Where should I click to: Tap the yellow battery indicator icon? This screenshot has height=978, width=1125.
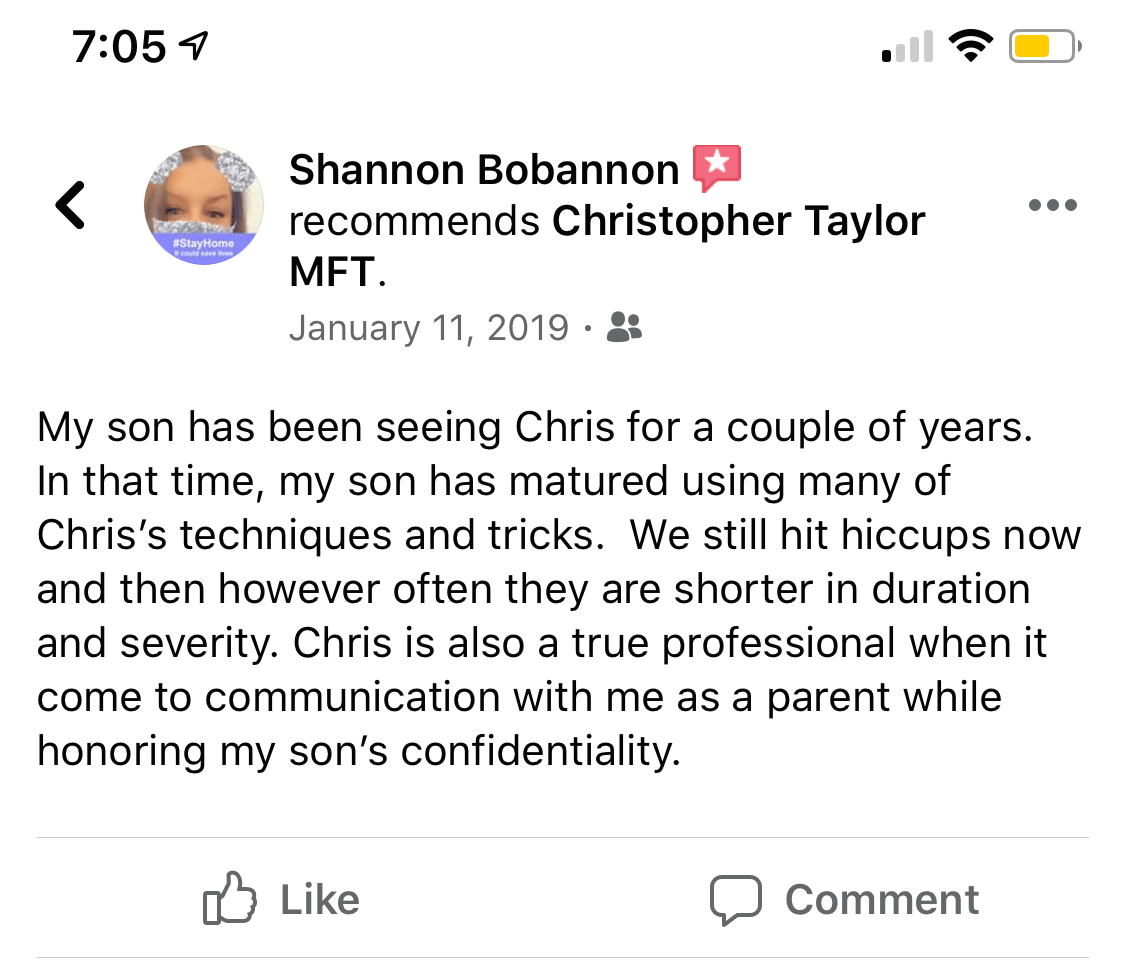1045,47
